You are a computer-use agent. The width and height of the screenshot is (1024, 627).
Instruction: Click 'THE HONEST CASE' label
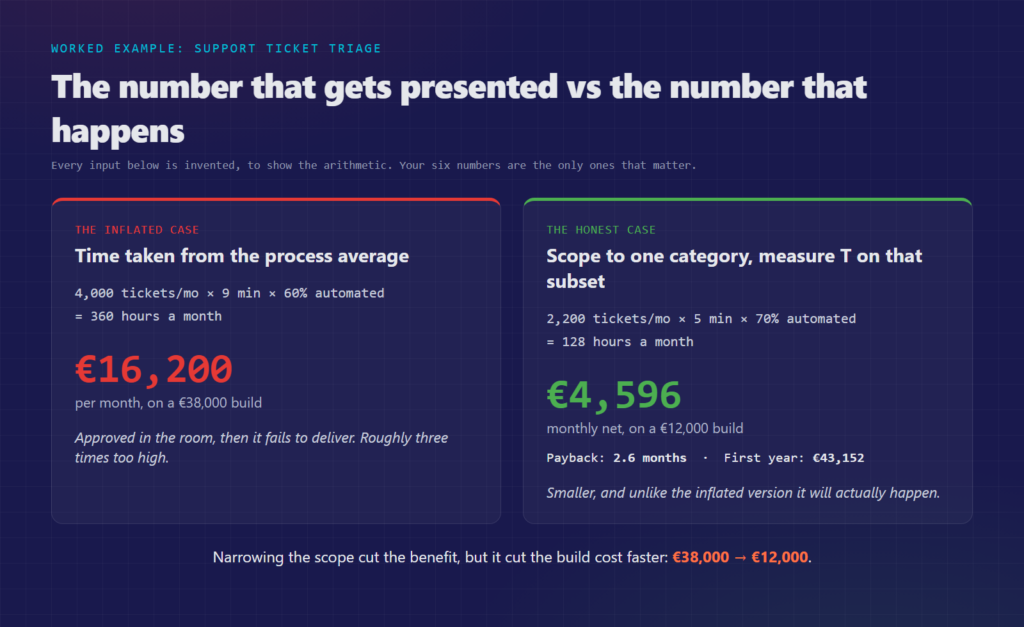601,230
